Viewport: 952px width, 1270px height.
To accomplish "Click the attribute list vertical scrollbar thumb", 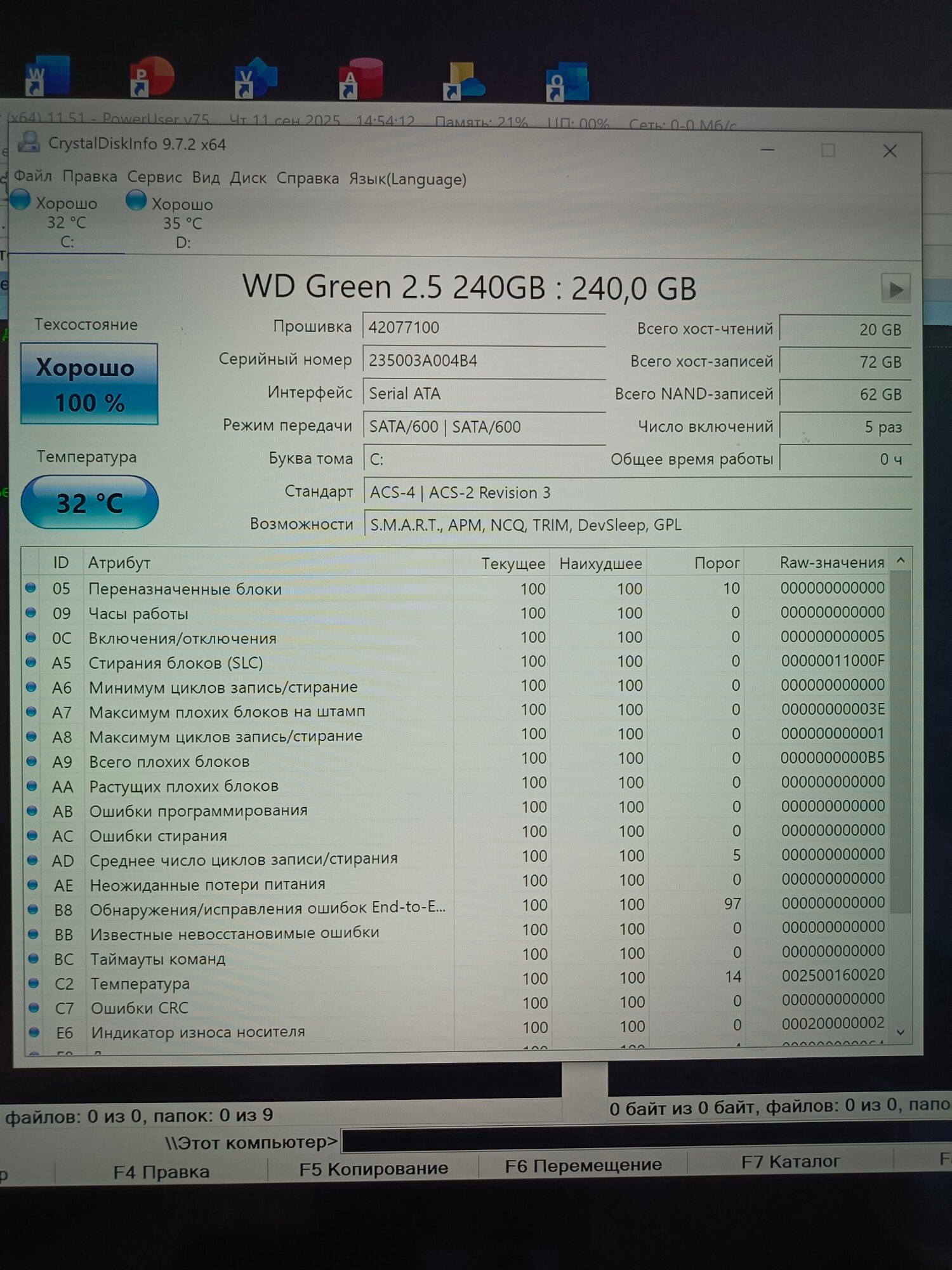I will point(900,742).
